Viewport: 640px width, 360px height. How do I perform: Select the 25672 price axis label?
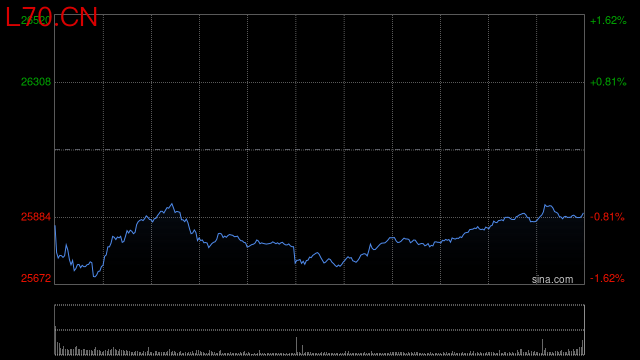coord(36,278)
